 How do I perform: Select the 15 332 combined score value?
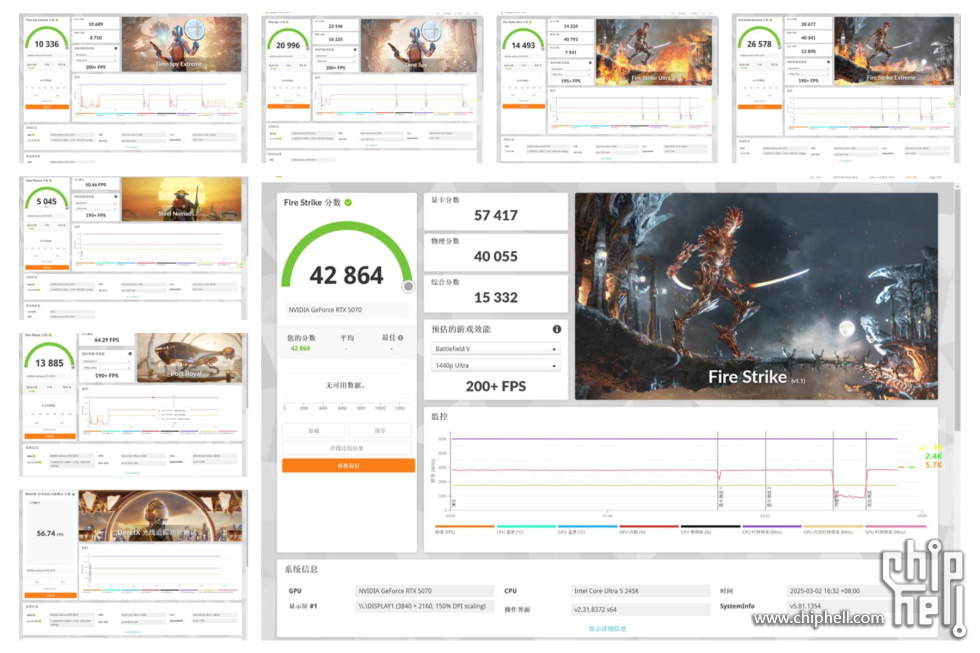496,298
